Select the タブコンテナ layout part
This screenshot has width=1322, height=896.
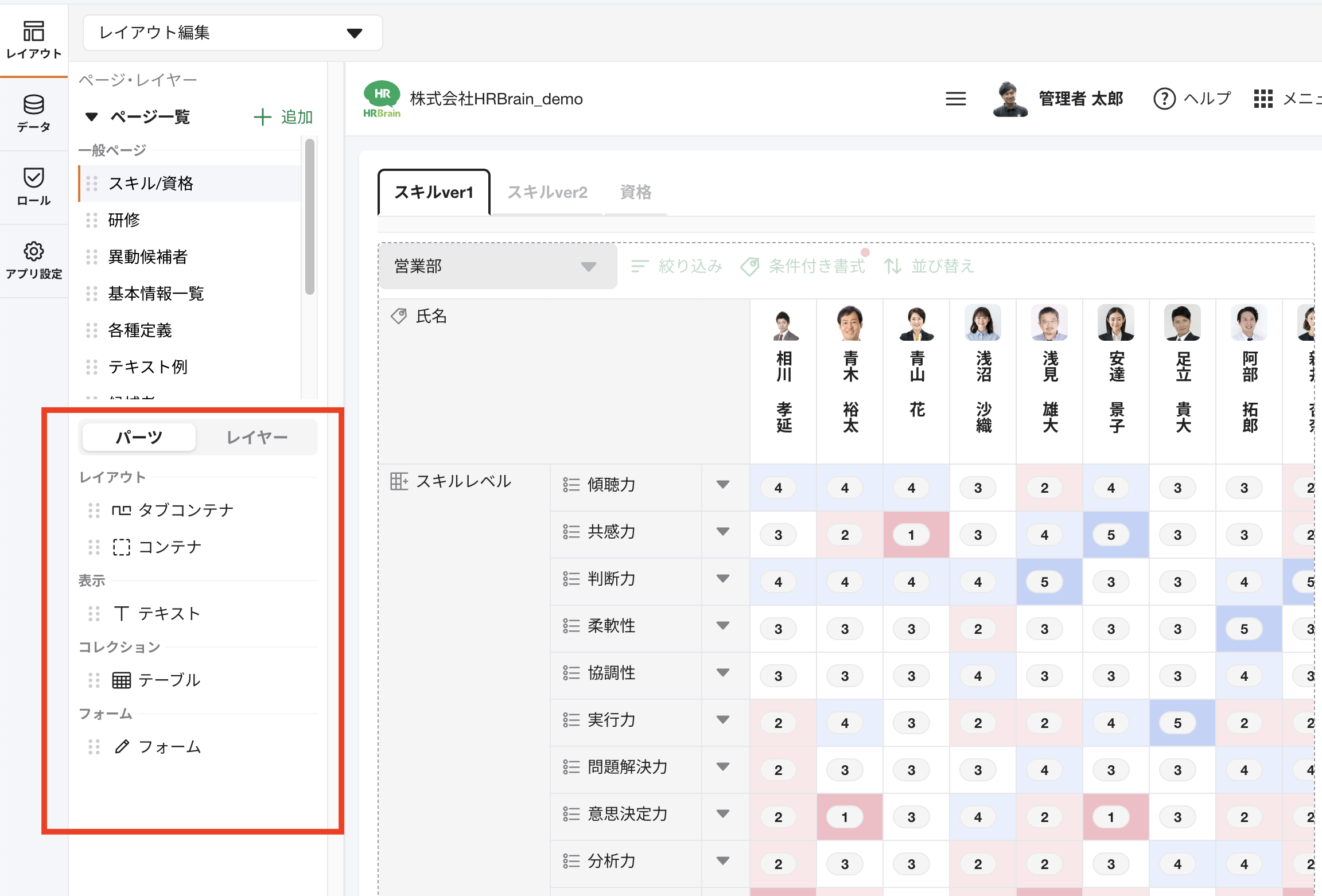pos(186,510)
